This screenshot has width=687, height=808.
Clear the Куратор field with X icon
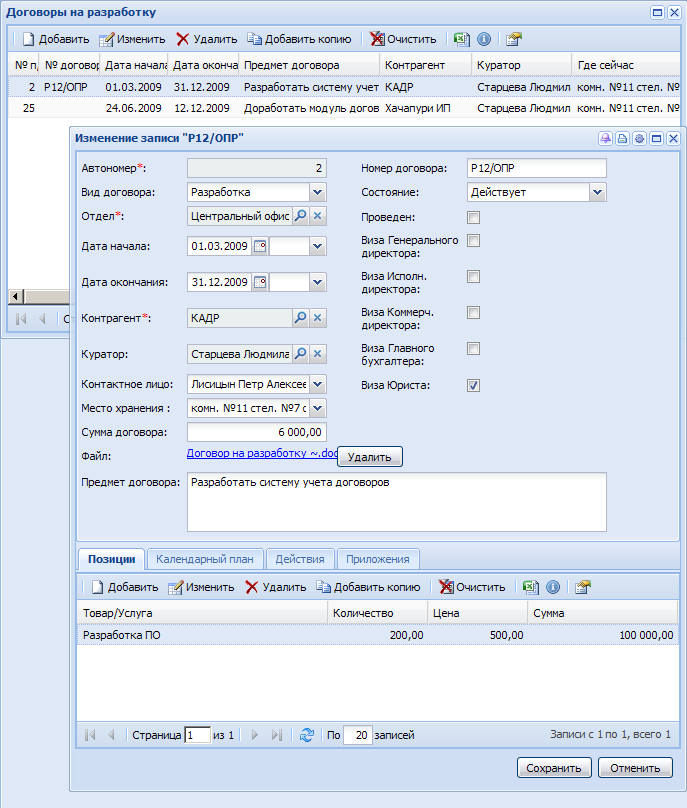coord(318,354)
